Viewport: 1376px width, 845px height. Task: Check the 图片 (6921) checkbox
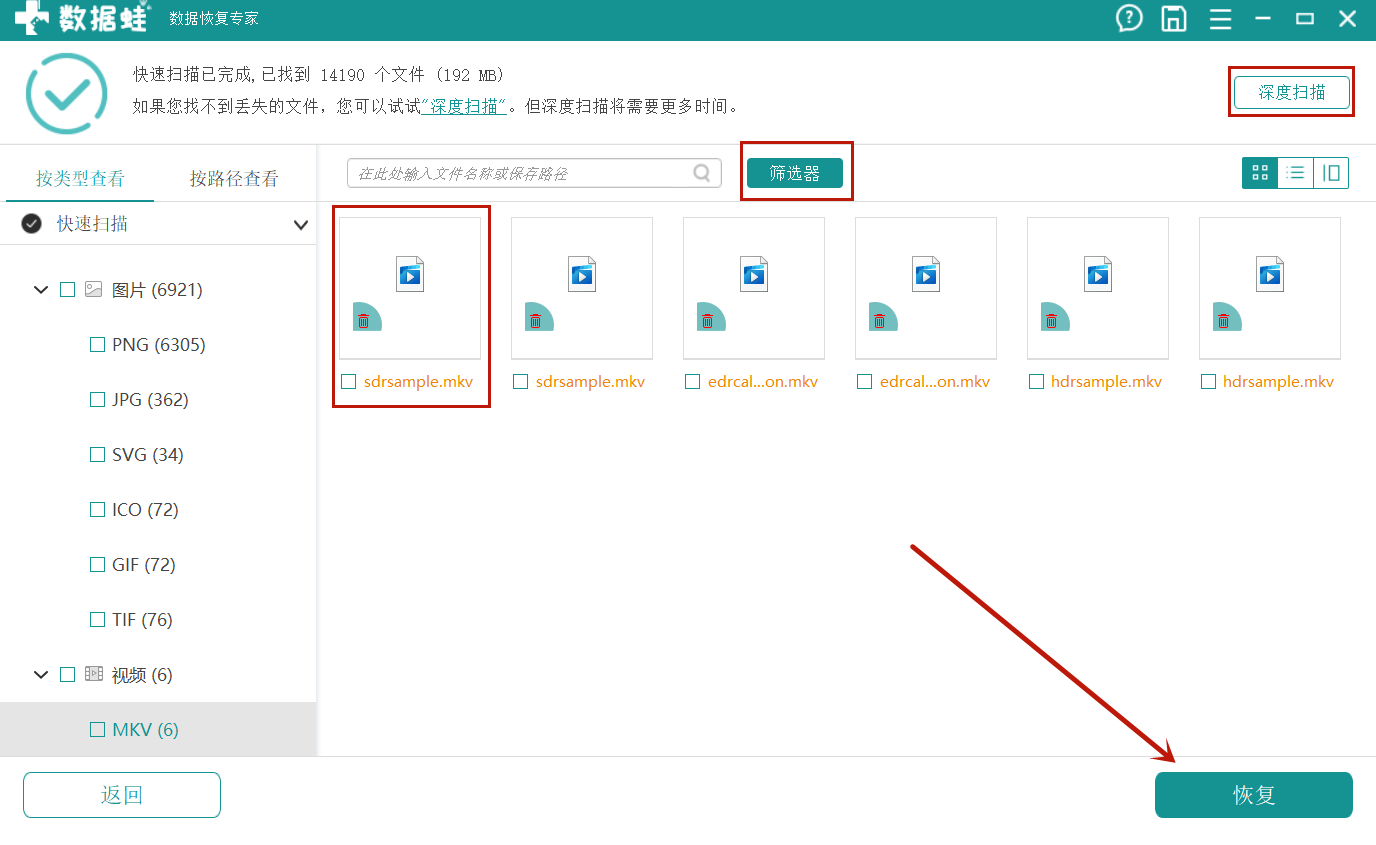tap(68, 290)
